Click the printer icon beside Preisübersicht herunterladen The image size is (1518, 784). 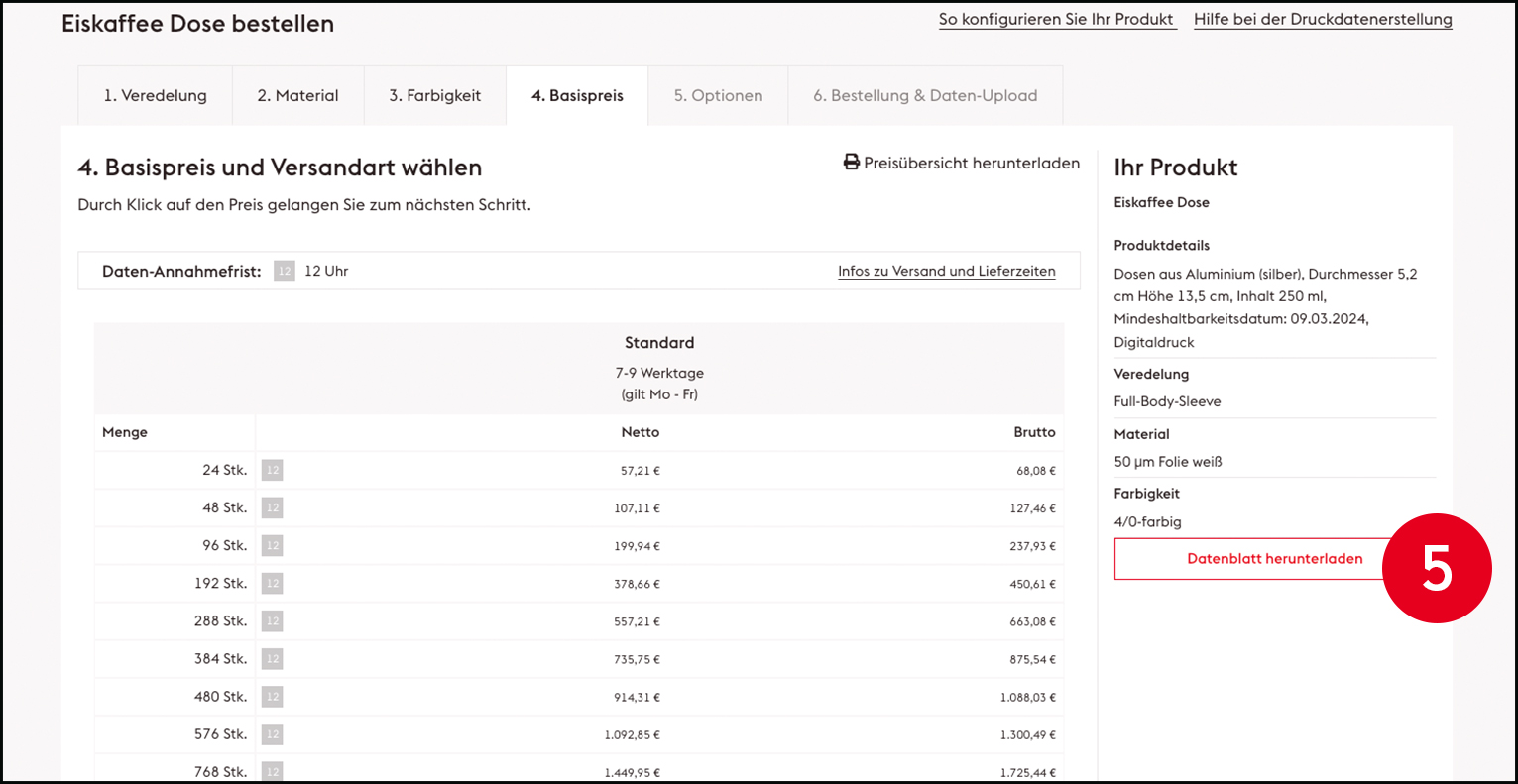[851, 163]
